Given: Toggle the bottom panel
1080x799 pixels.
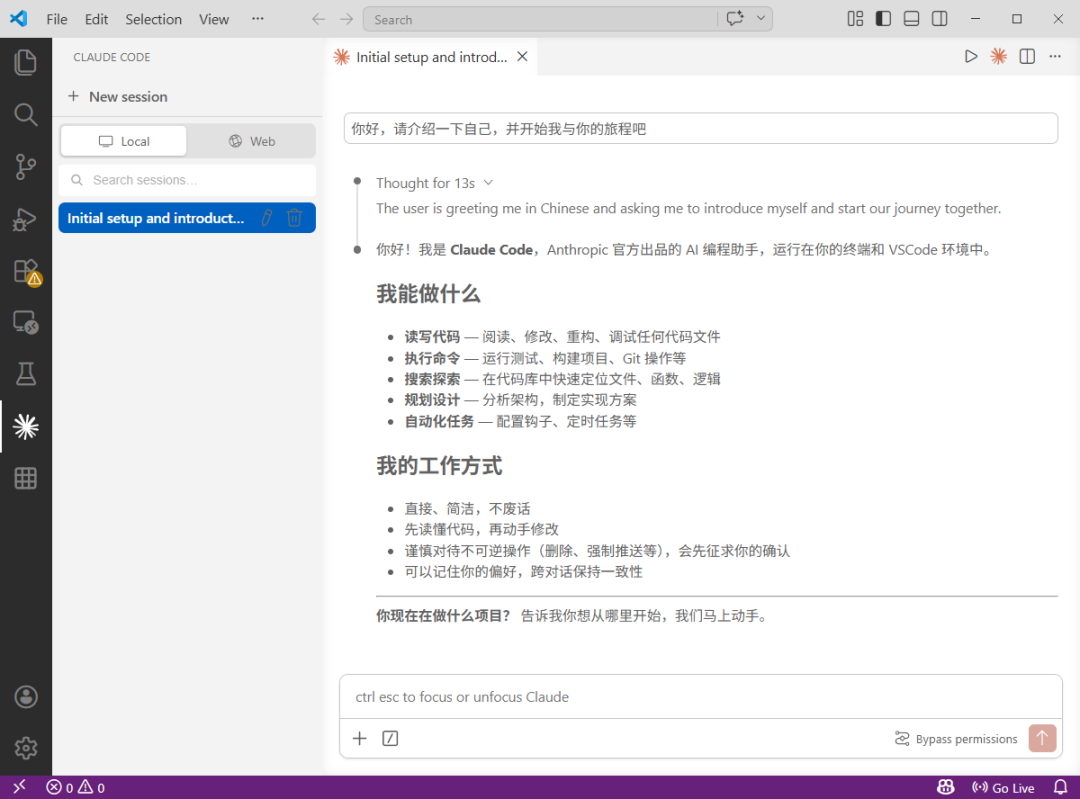Looking at the screenshot, I should click(911, 19).
